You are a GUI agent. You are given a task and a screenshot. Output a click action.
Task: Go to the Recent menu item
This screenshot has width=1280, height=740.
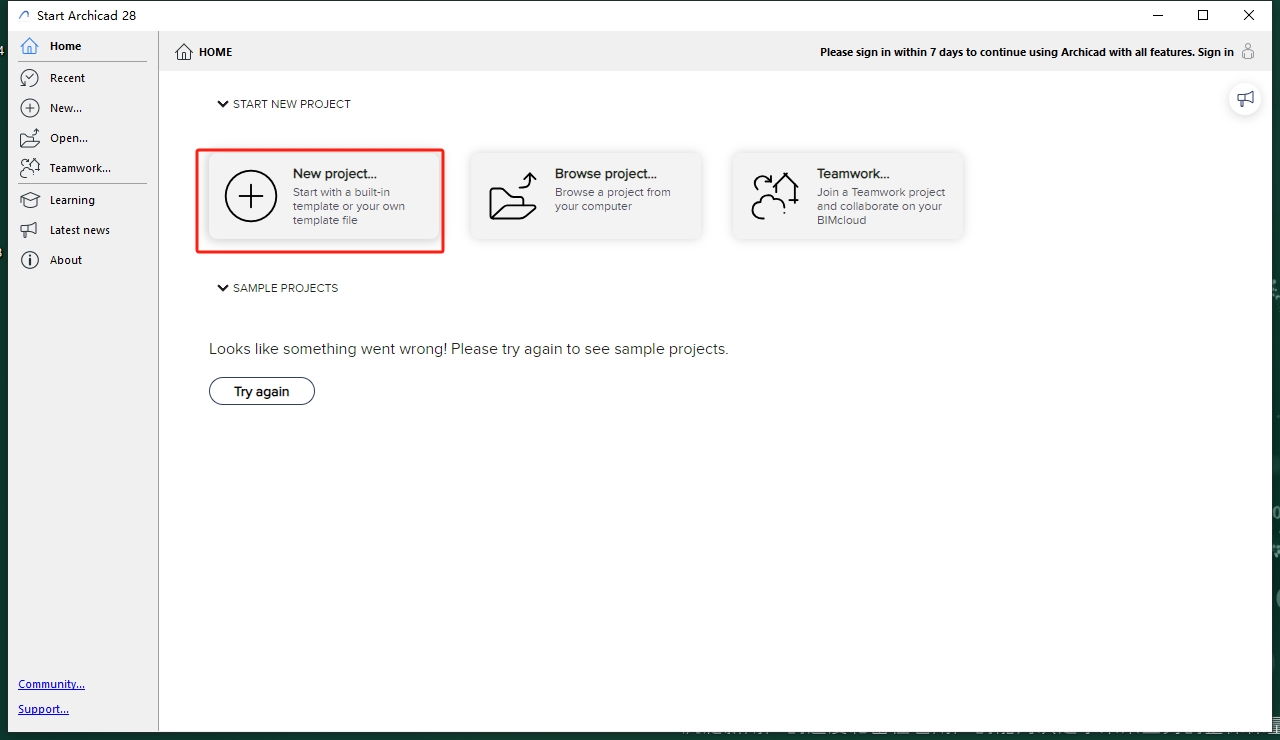tap(67, 78)
